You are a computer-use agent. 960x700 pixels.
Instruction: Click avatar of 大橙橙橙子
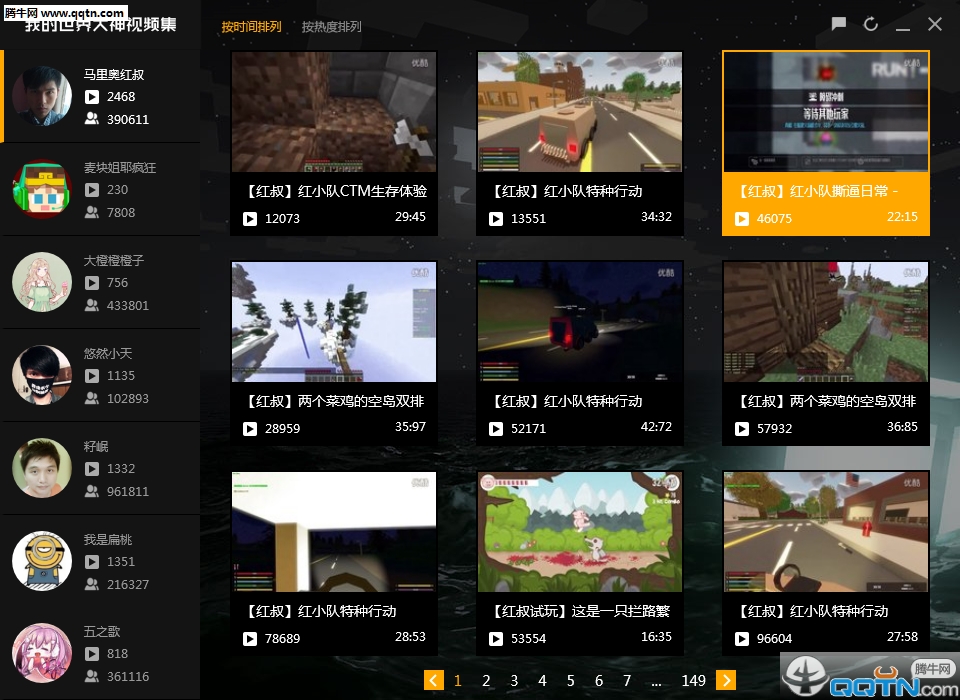point(42,282)
